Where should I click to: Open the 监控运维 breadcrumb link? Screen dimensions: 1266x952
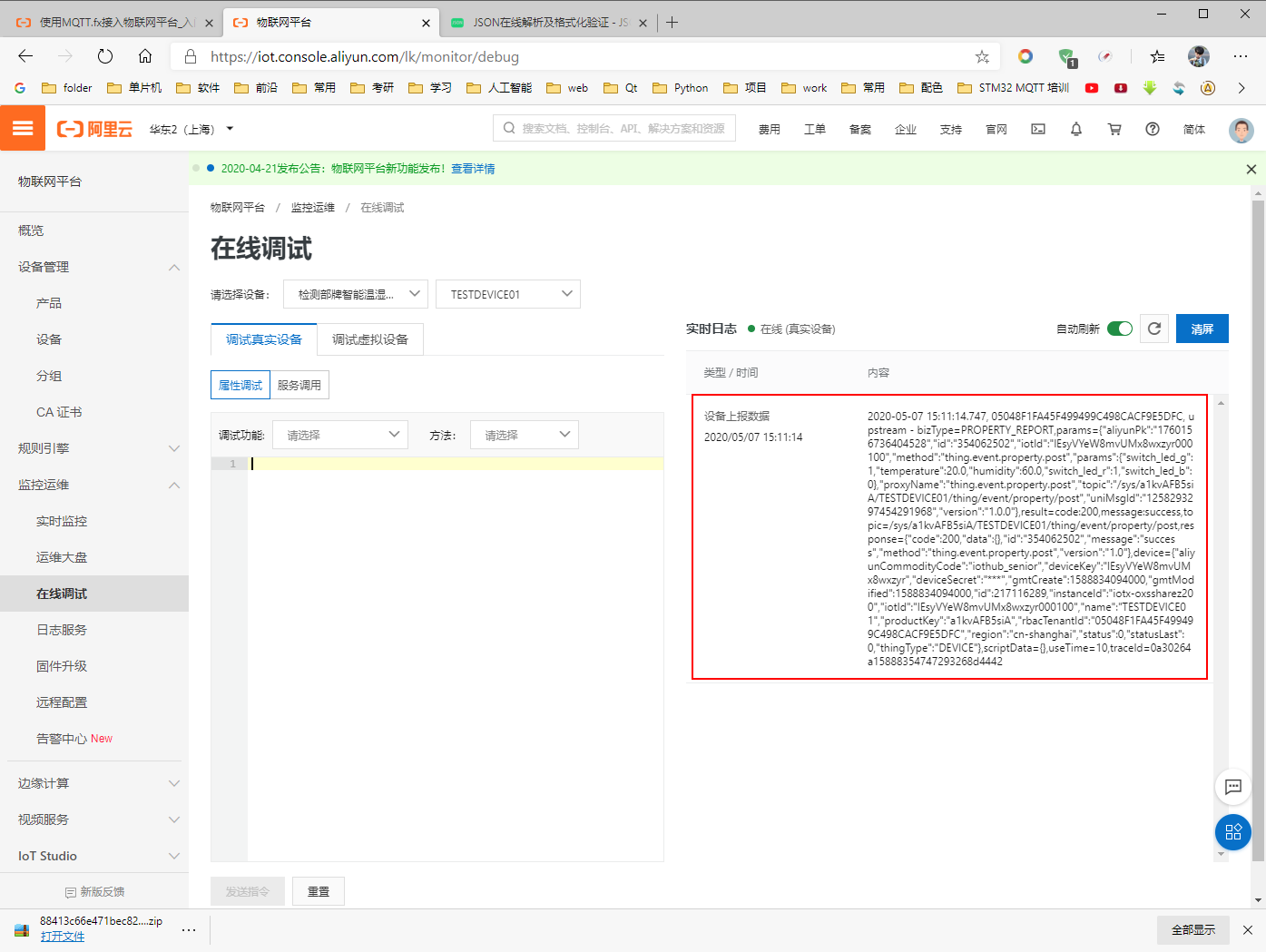click(x=313, y=208)
